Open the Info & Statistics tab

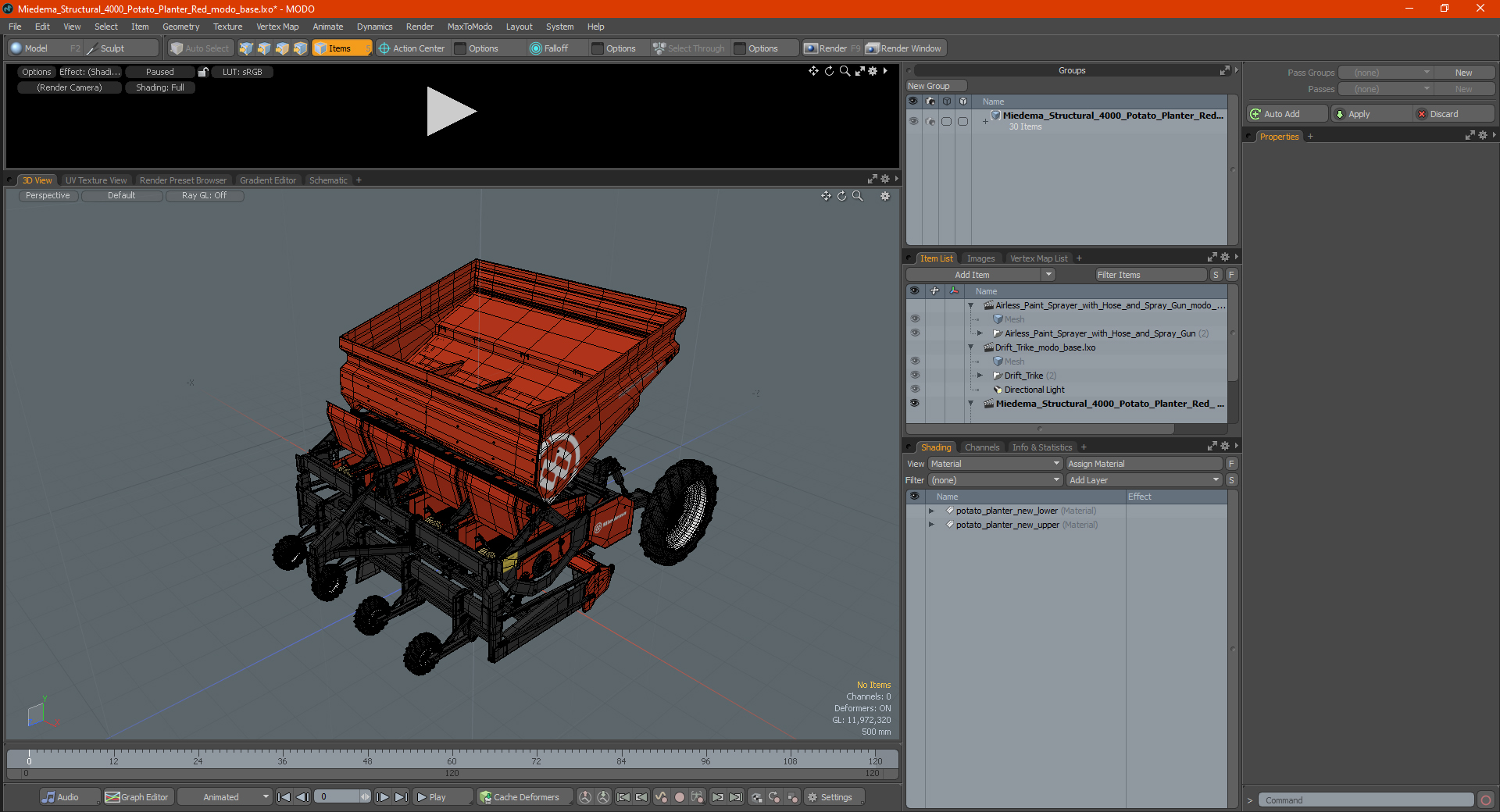pos(1042,447)
